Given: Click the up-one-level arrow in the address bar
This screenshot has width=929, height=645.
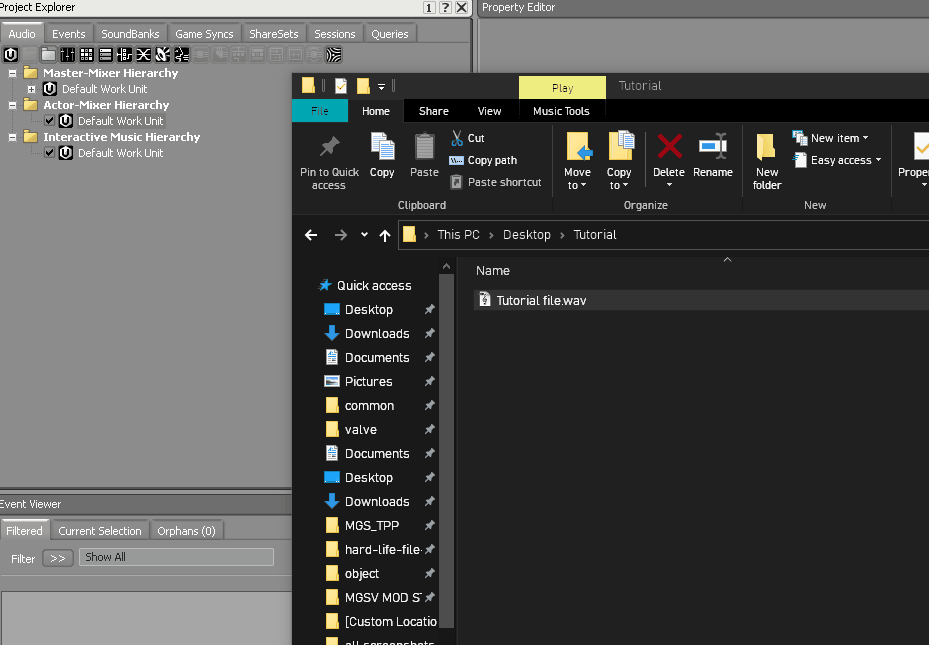Looking at the screenshot, I should (385, 234).
